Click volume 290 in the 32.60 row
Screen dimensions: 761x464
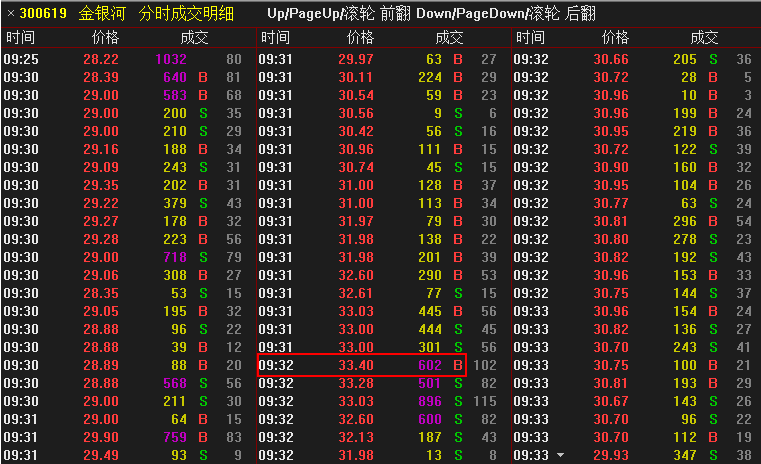(430, 275)
